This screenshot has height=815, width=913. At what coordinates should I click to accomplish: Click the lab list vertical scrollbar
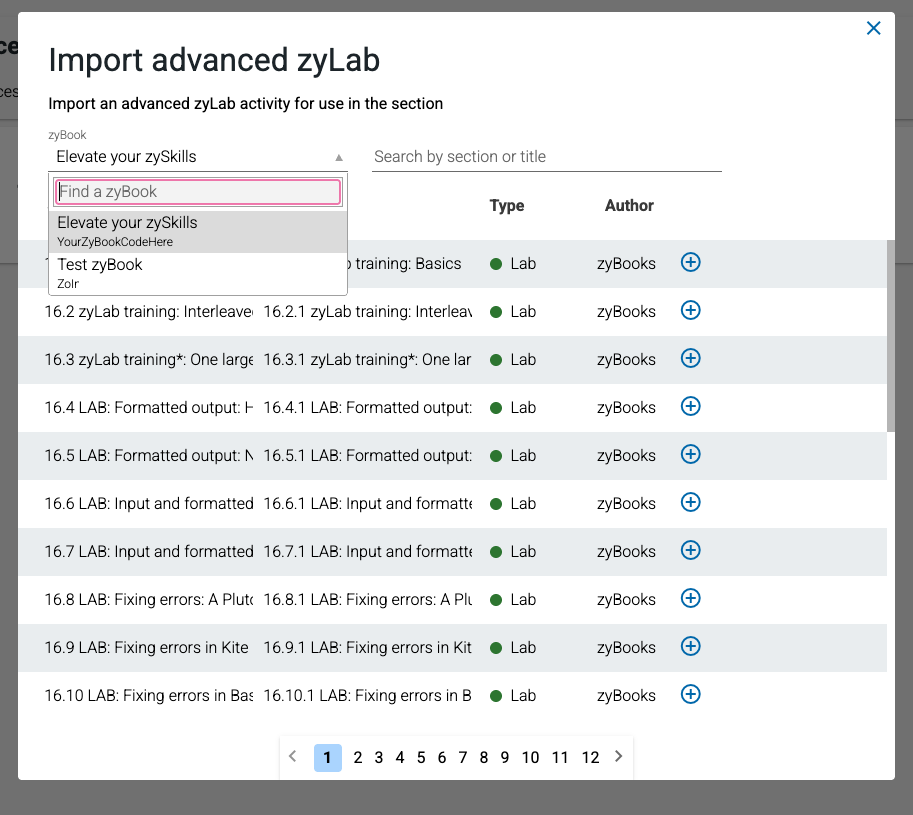(891, 336)
